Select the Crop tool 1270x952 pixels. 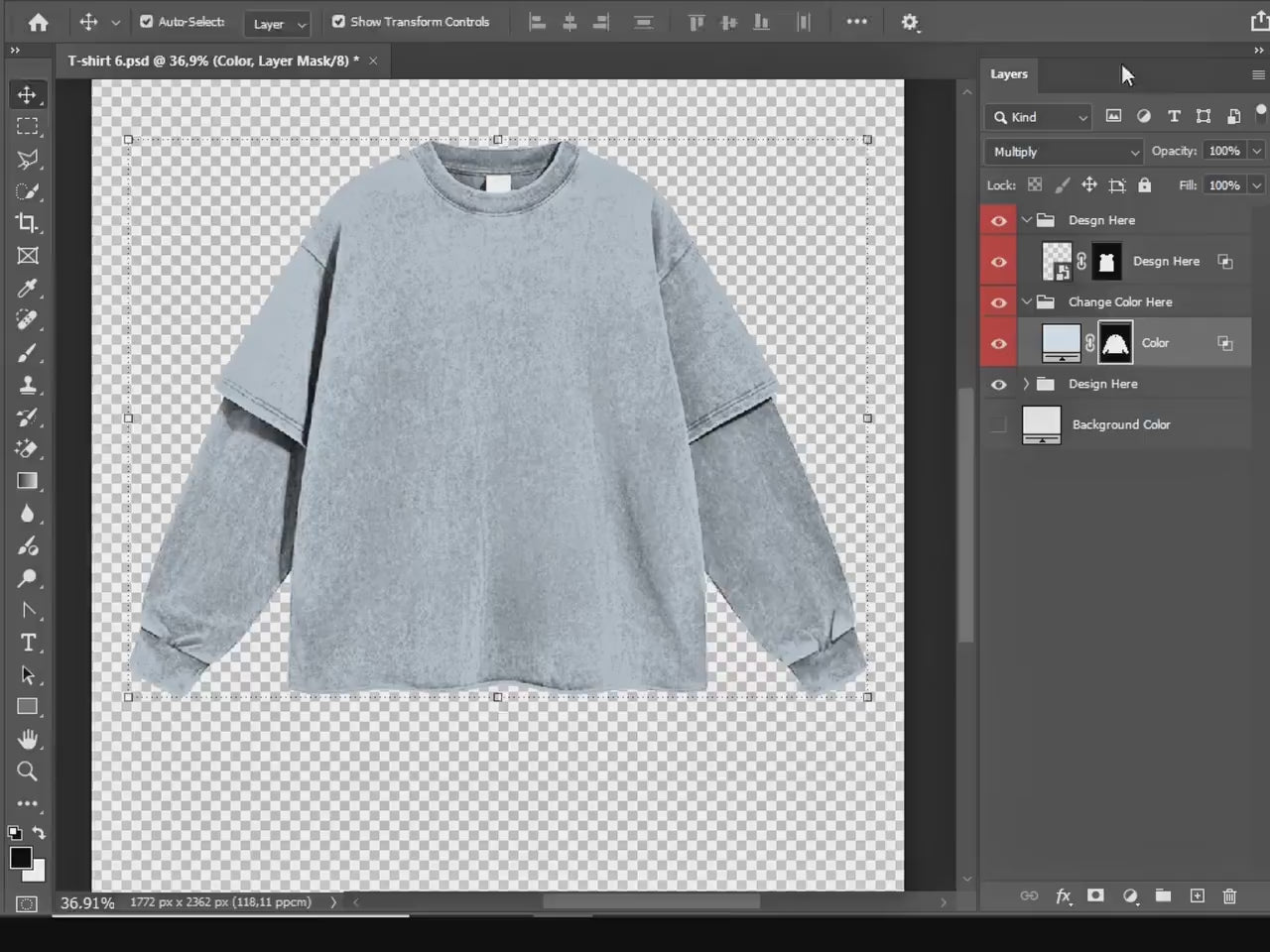pos(28,223)
